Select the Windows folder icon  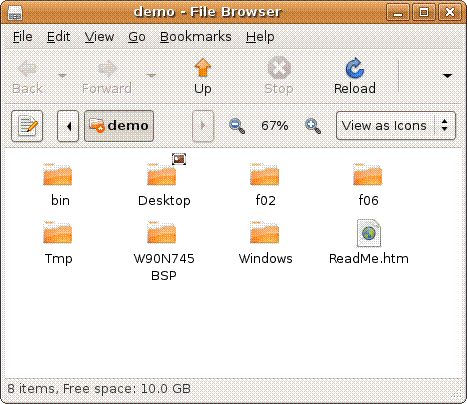(x=265, y=232)
